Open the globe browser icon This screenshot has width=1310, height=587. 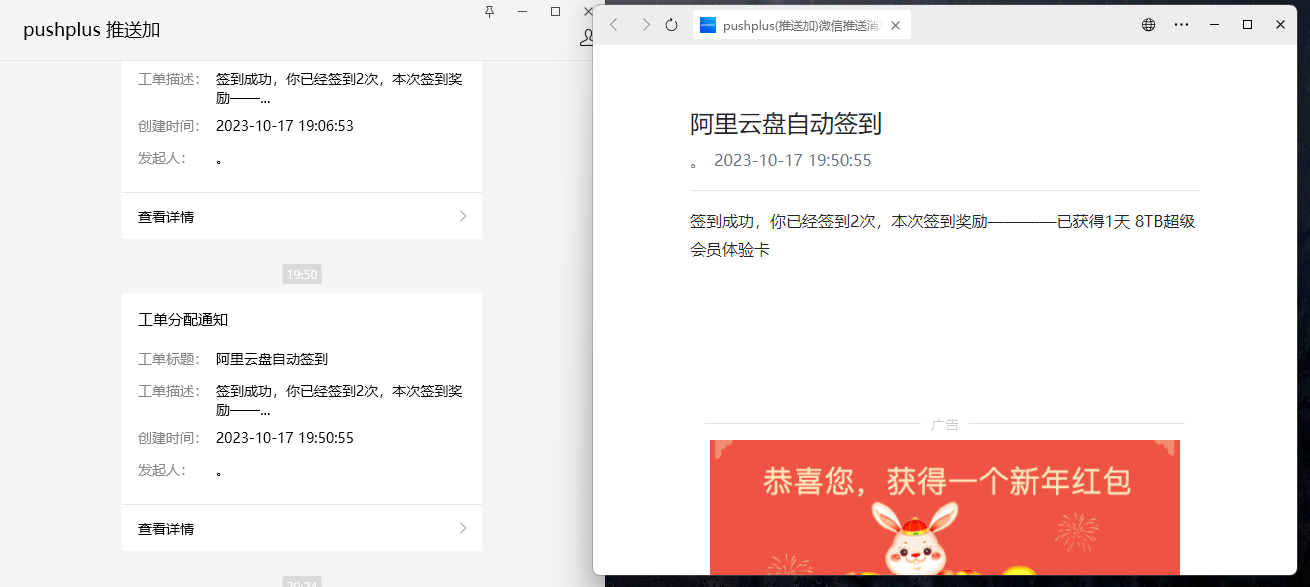[x=1148, y=25]
